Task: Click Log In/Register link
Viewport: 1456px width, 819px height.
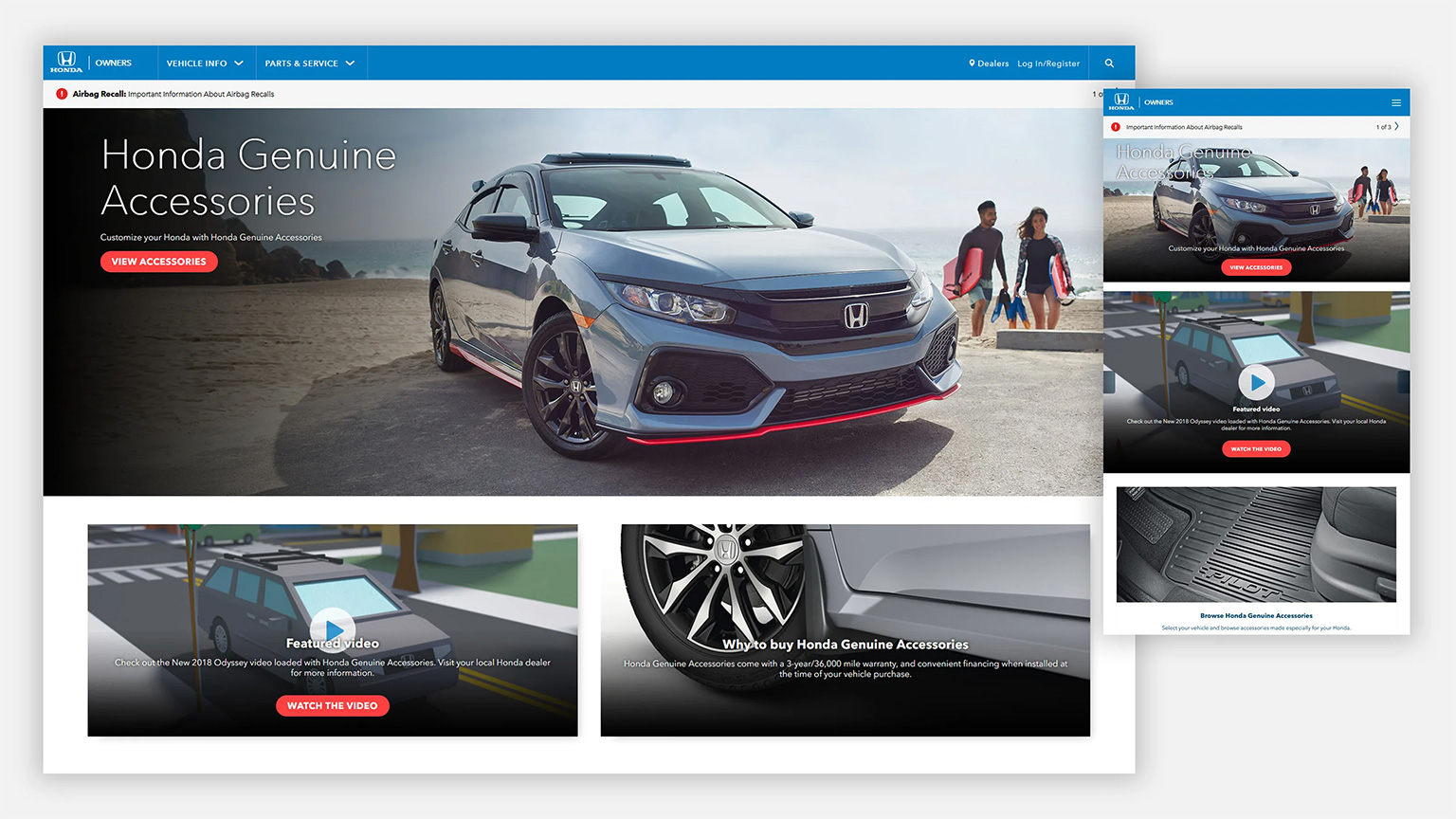Action: pos(1048,64)
